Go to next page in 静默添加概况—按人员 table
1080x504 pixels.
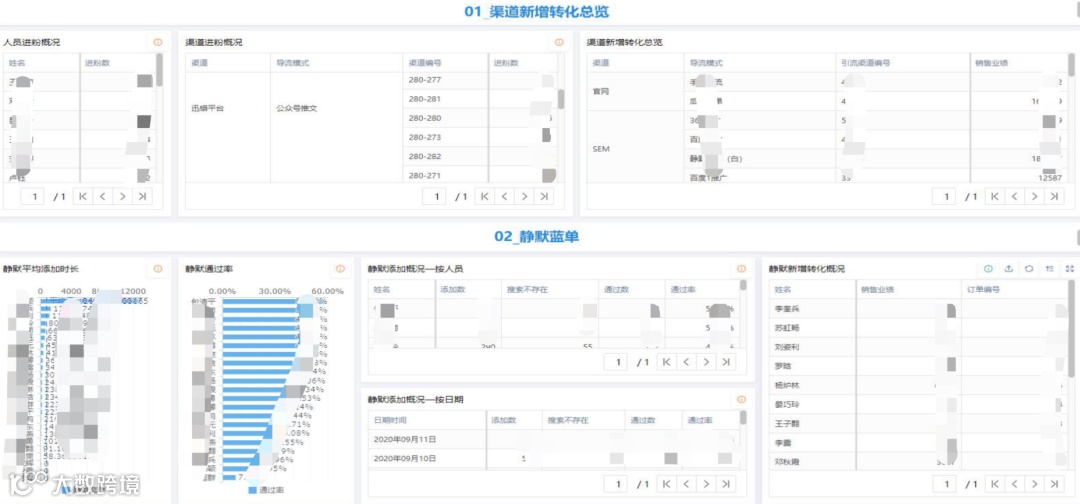[706, 362]
